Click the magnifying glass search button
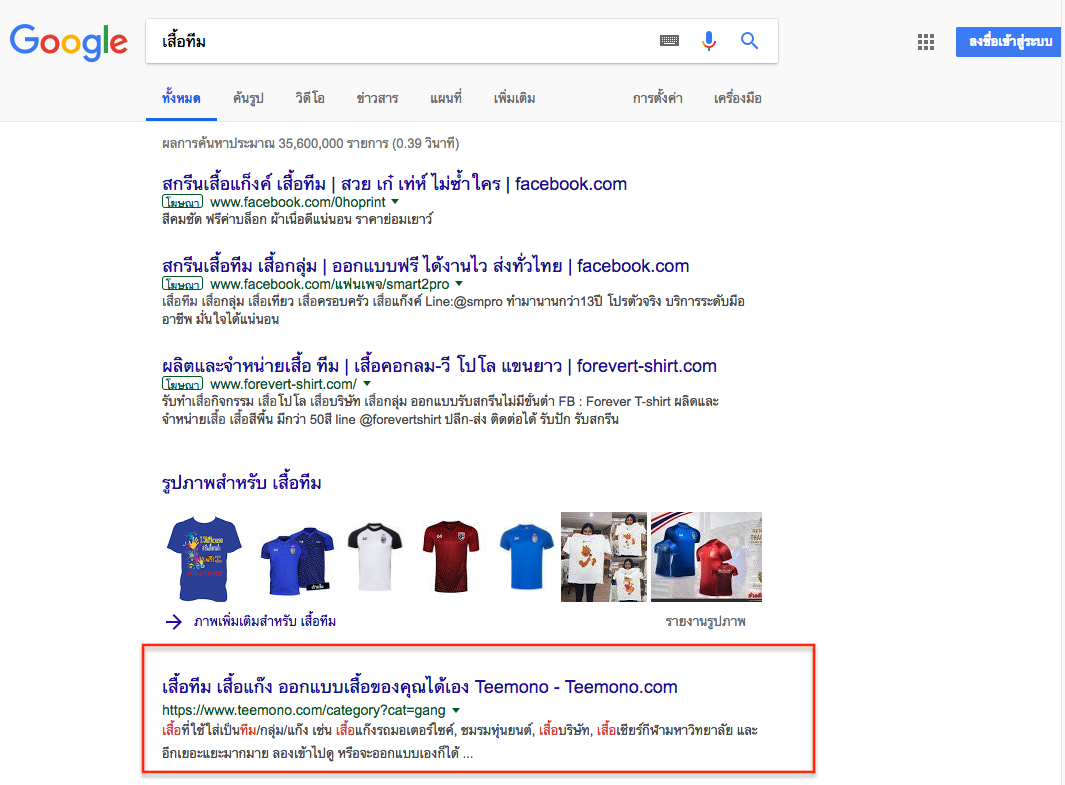The image size is (1065, 785). [x=749, y=41]
